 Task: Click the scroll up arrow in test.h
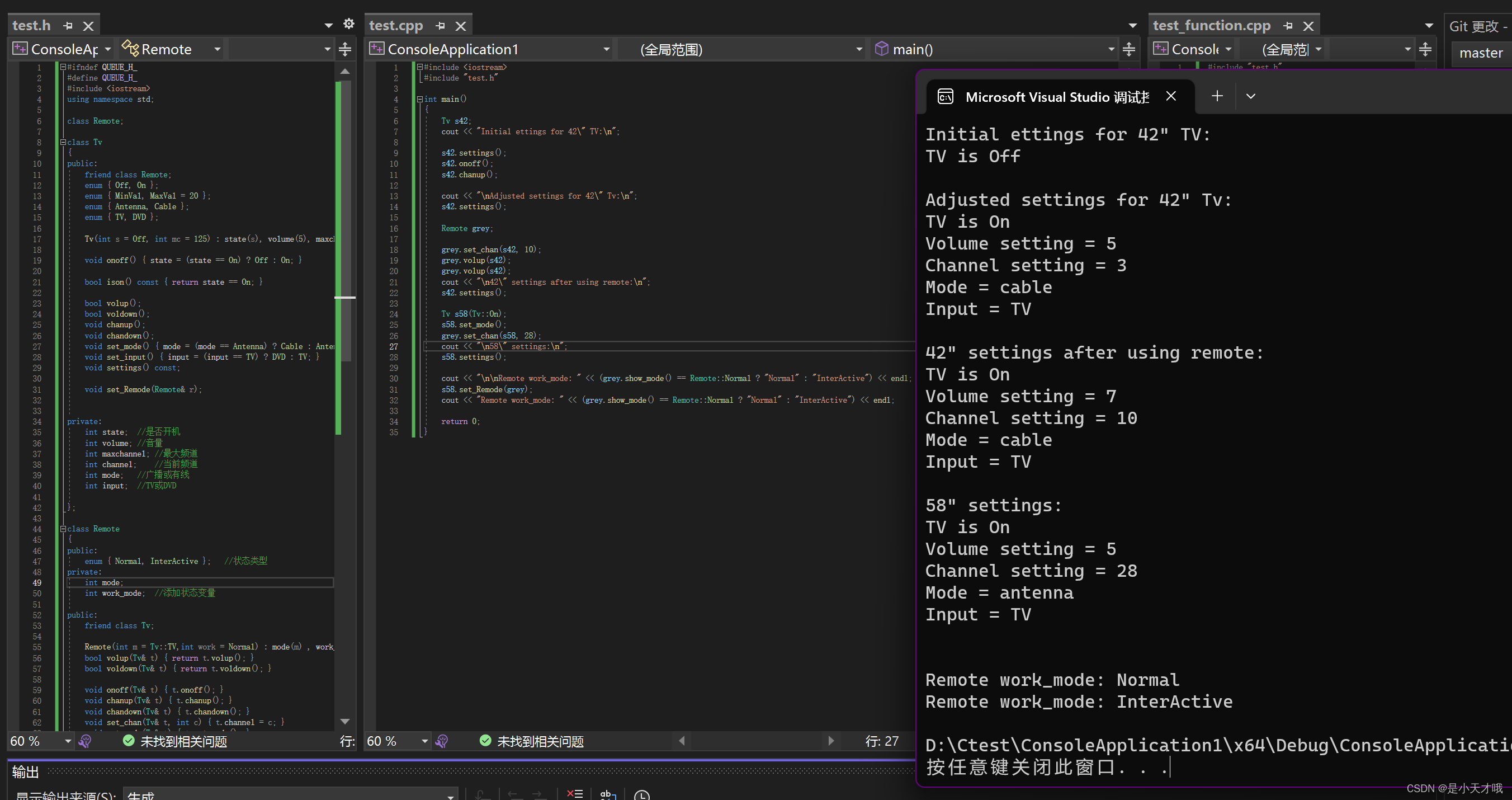(x=345, y=71)
